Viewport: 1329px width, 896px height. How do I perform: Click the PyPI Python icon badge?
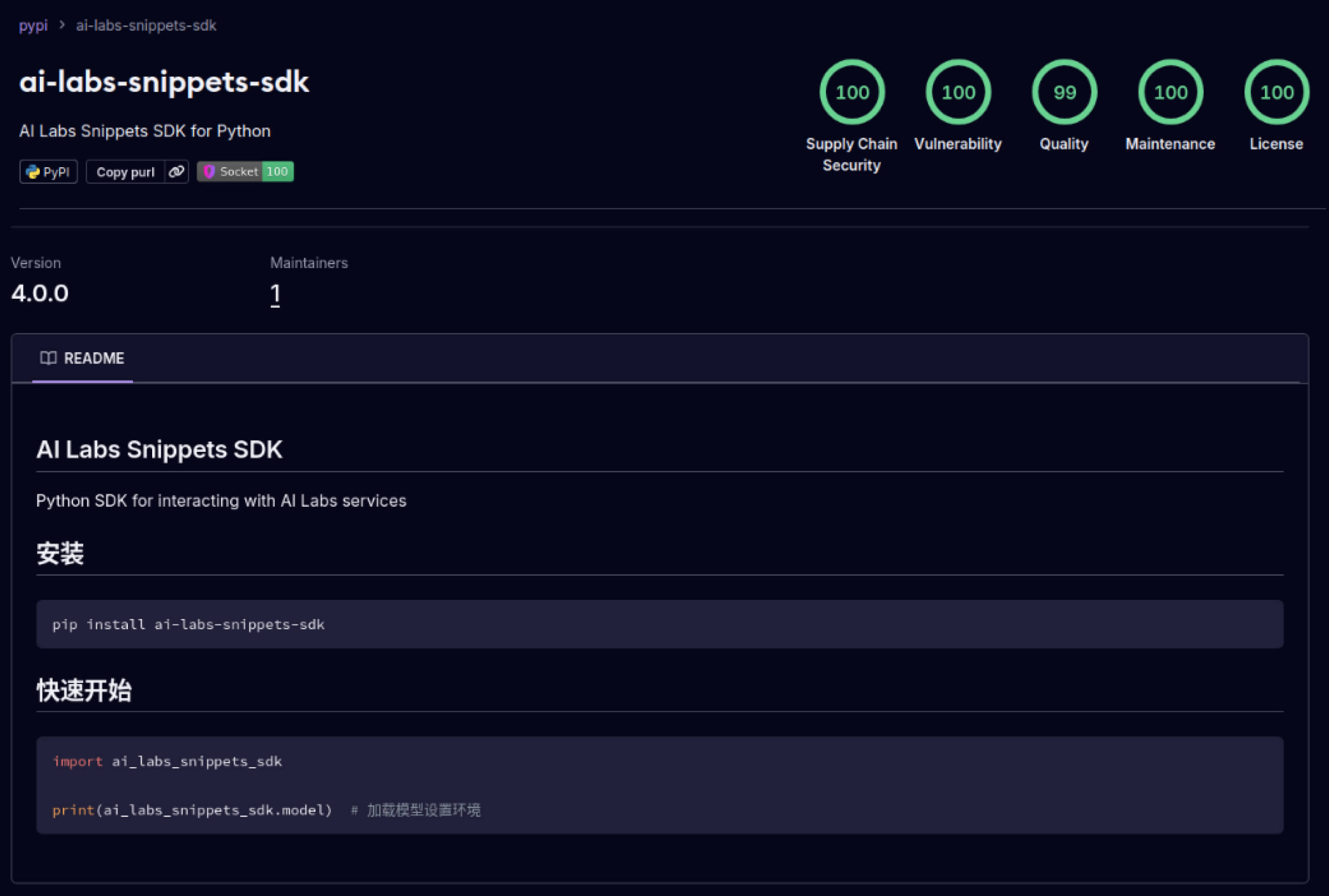48,171
